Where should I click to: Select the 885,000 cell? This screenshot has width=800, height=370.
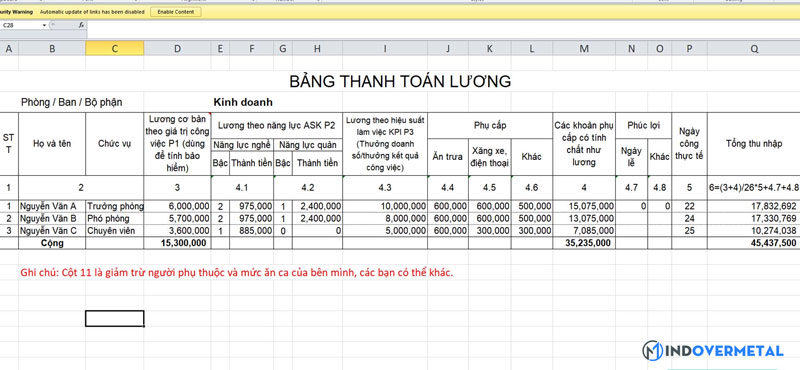(251, 231)
